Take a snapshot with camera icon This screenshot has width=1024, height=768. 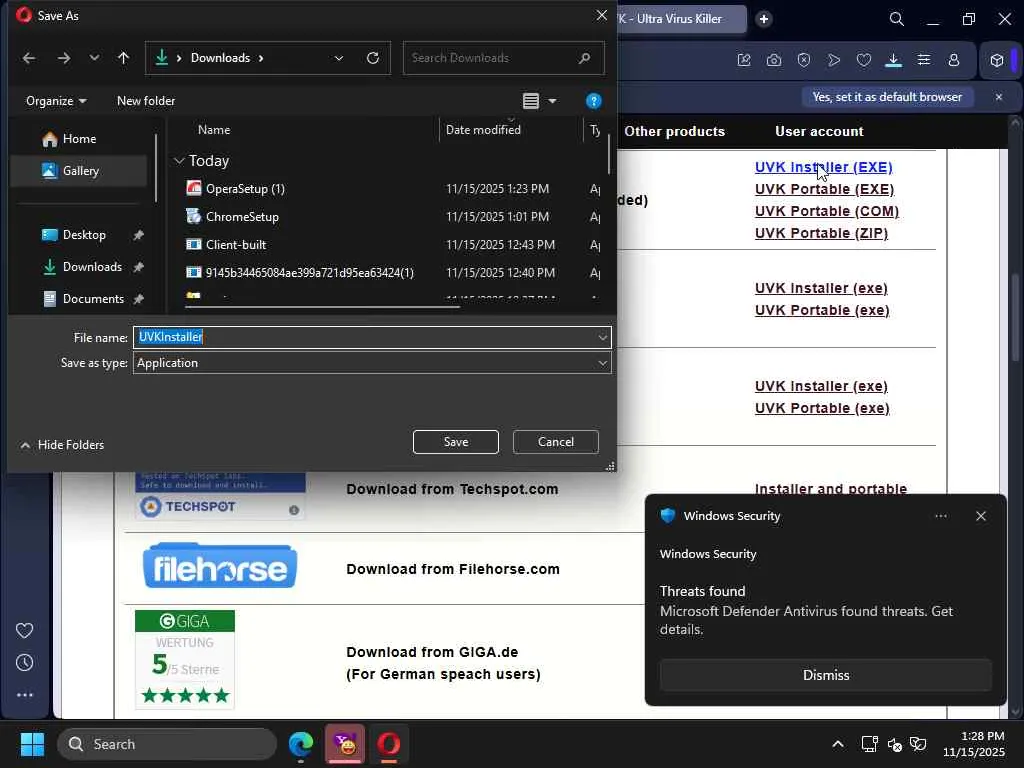tap(774, 60)
